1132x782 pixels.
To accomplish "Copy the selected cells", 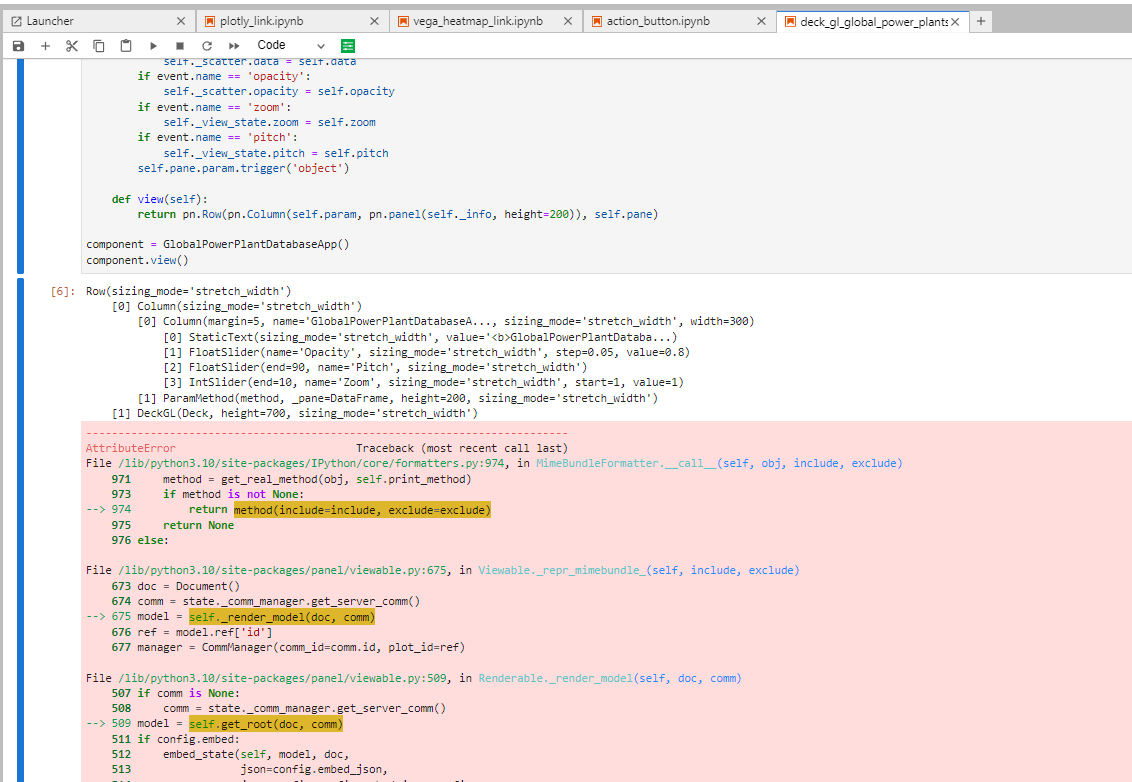I will click(x=98, y=45).
